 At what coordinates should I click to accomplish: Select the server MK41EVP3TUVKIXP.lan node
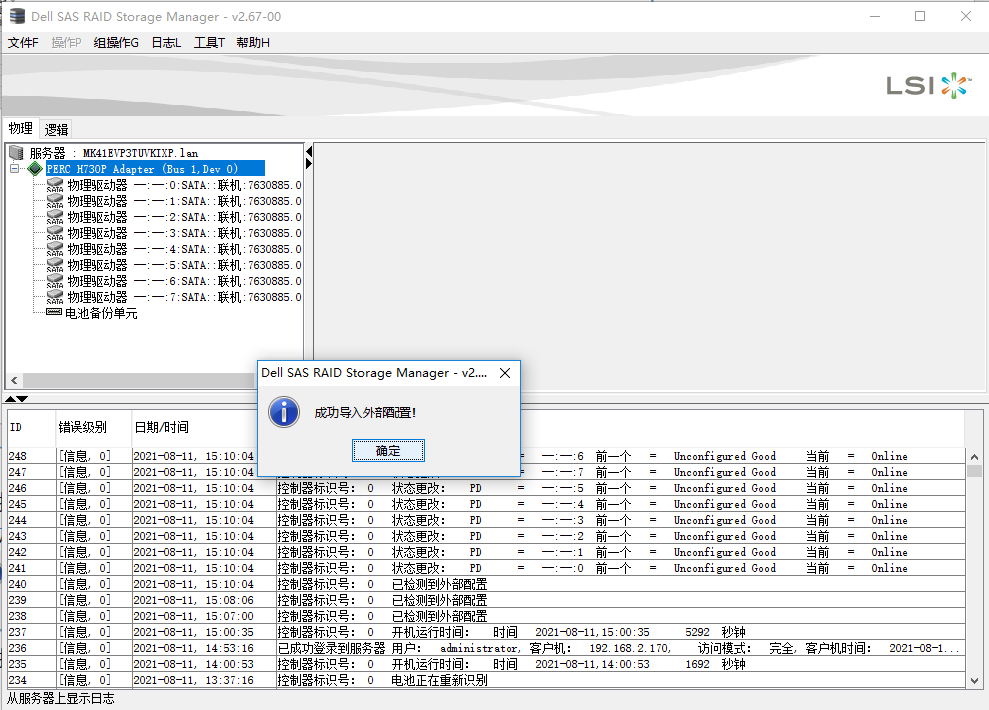[114, 153]
